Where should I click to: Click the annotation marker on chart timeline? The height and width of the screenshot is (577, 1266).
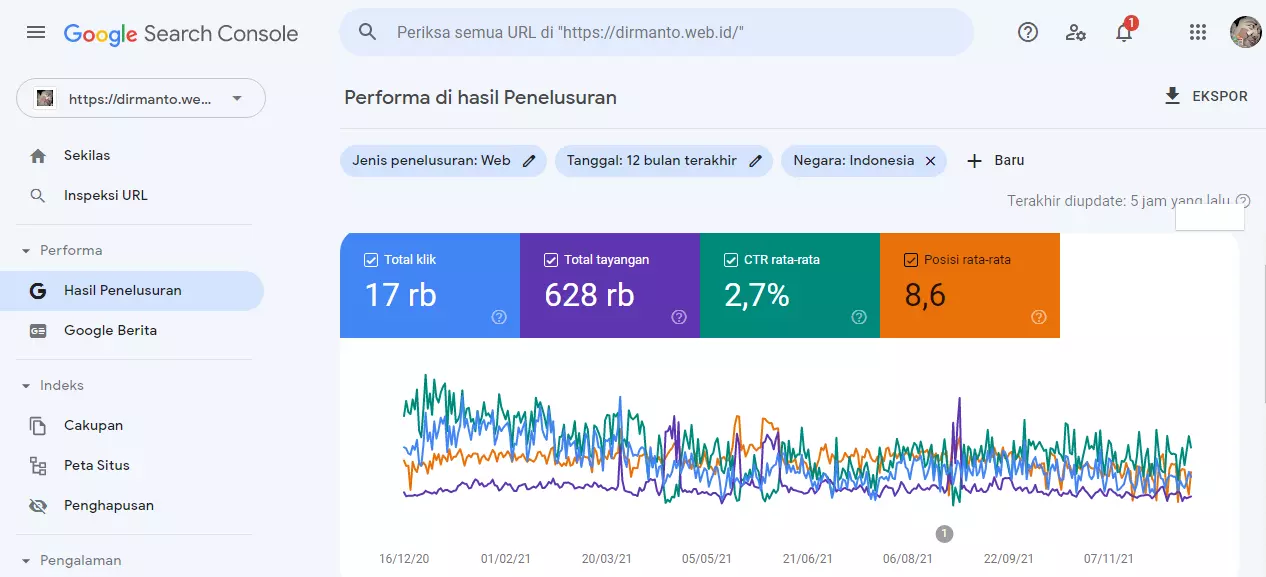coord(944,533)
